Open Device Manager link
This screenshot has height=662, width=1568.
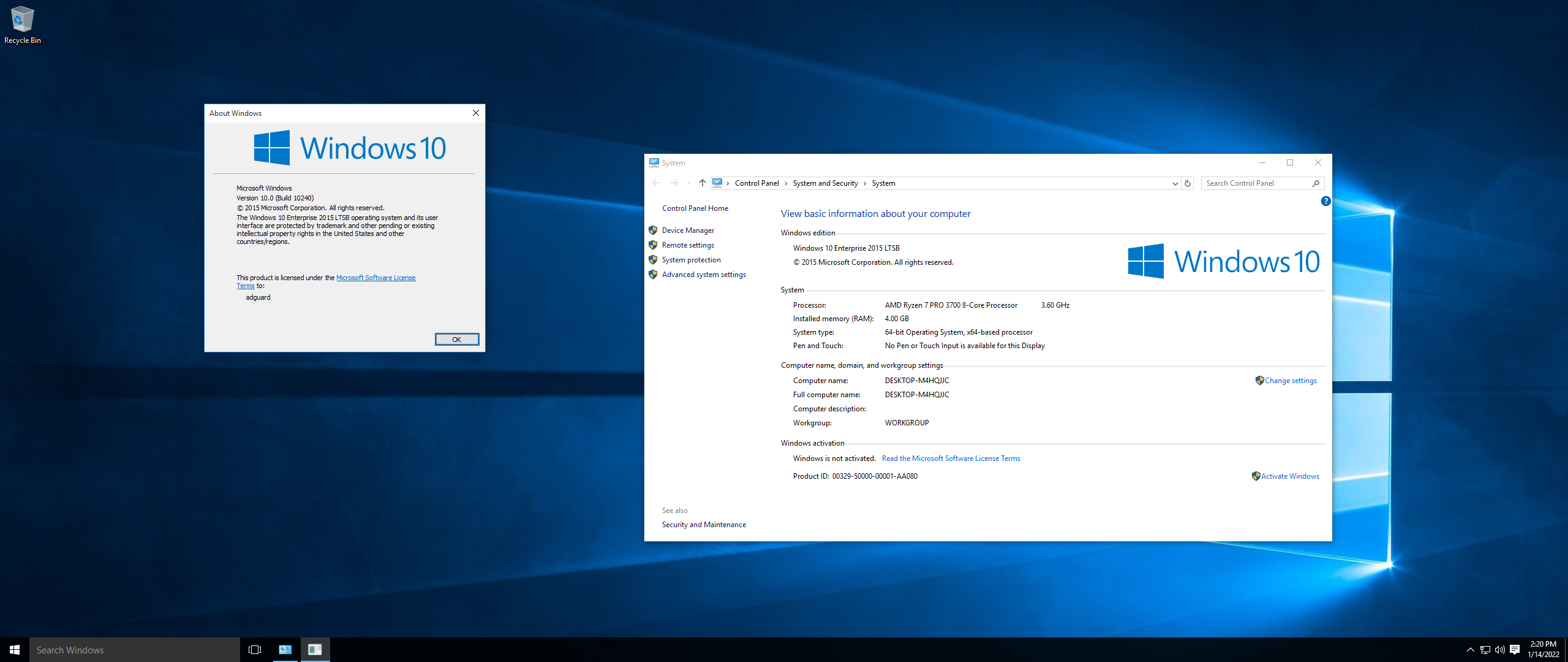(x=688, y=230)
